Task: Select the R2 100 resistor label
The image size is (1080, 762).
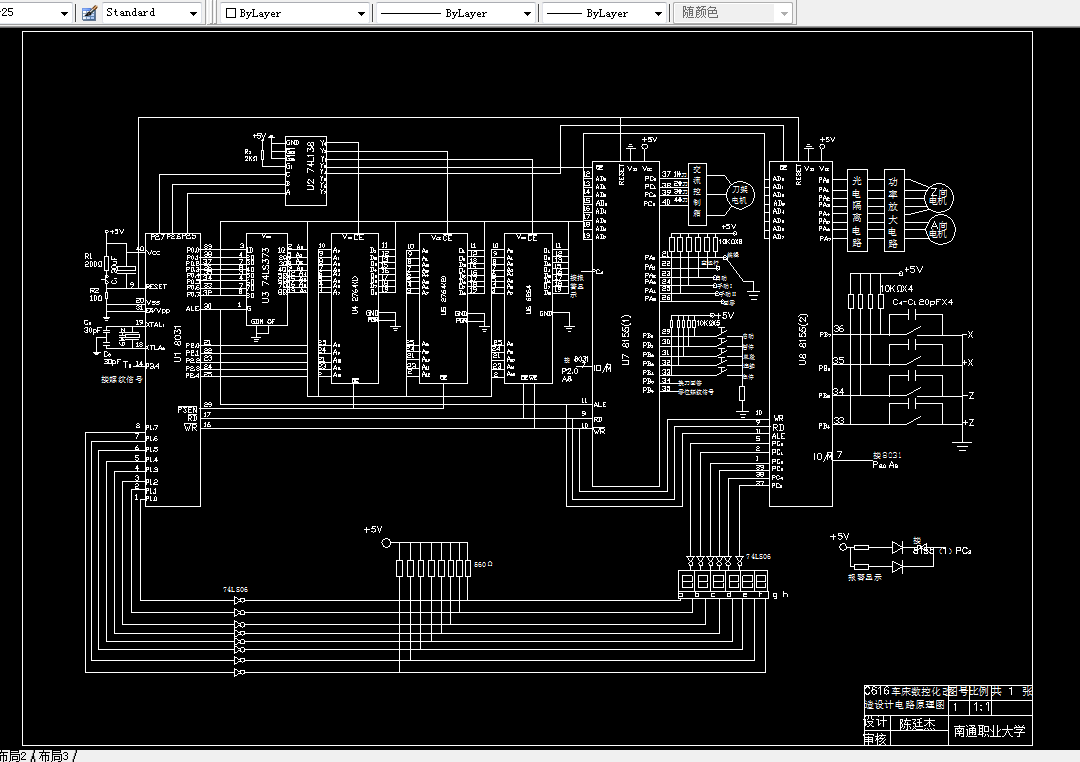Action: coord(95,294)
